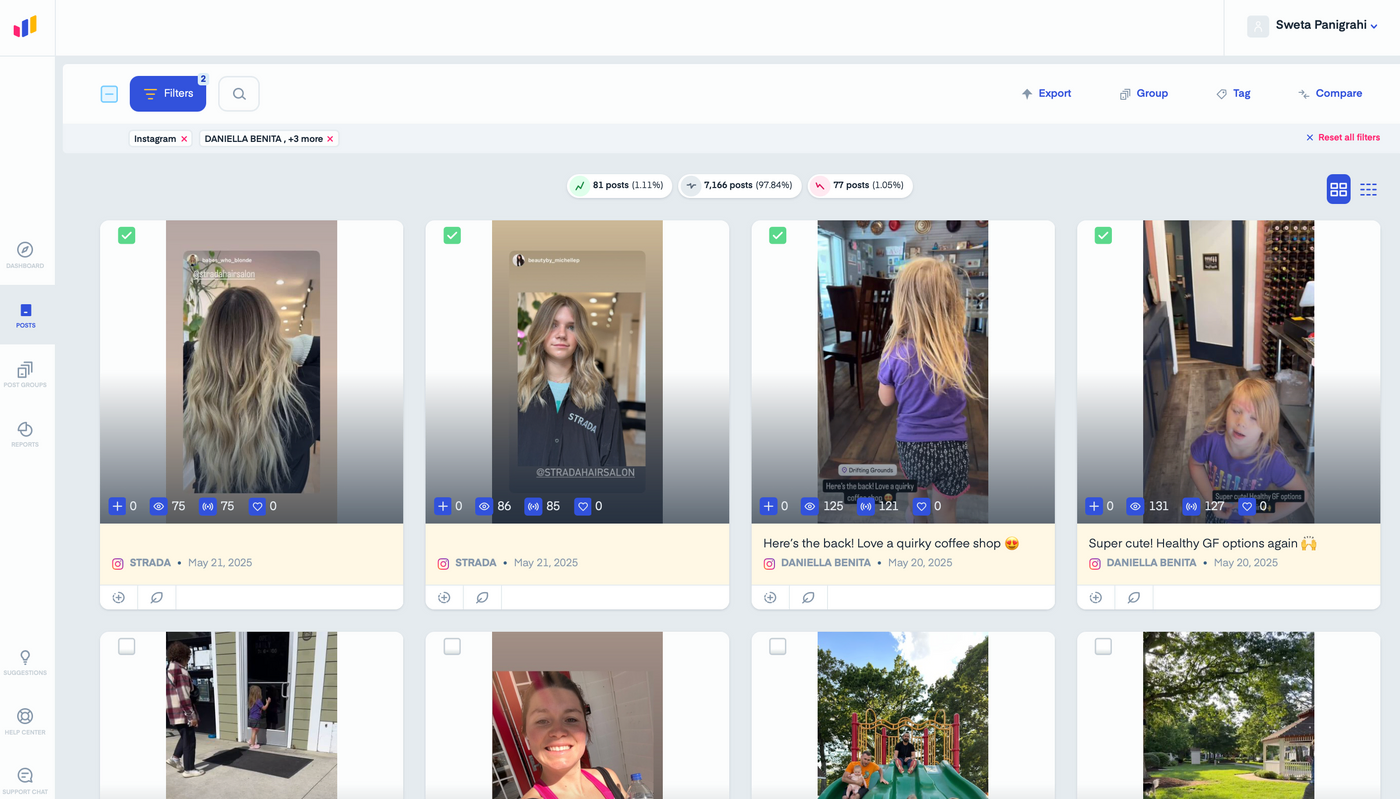Open the beautyby_michellep STRADA post thumbnail
This screenshot has height=799, width=1400.
point(577,372)
